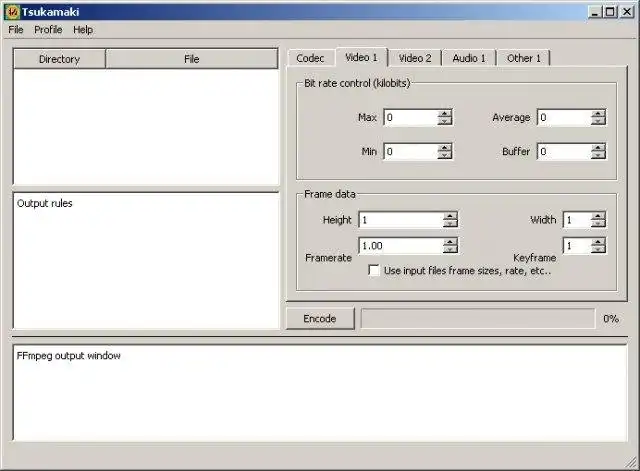Open the Audio 1 tab
640x471 pixels.
(x=469, y=58)
